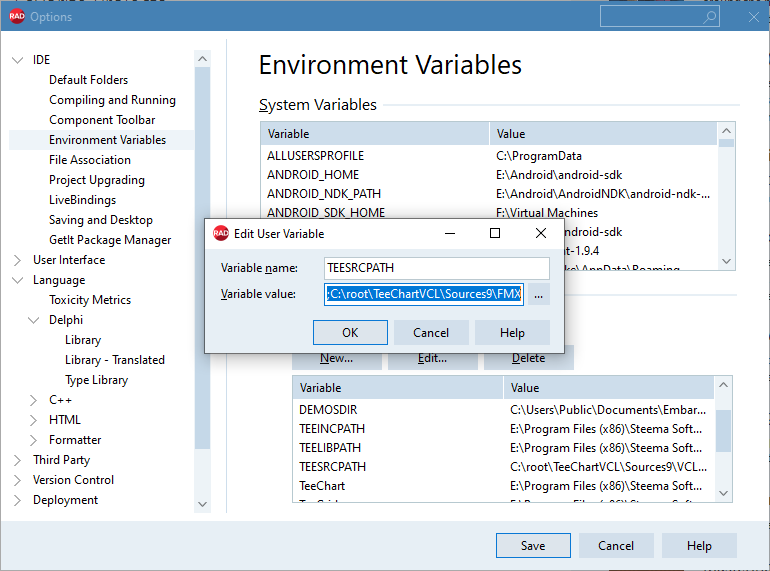
Task: Click the Variable name input field
Action: 437,268
